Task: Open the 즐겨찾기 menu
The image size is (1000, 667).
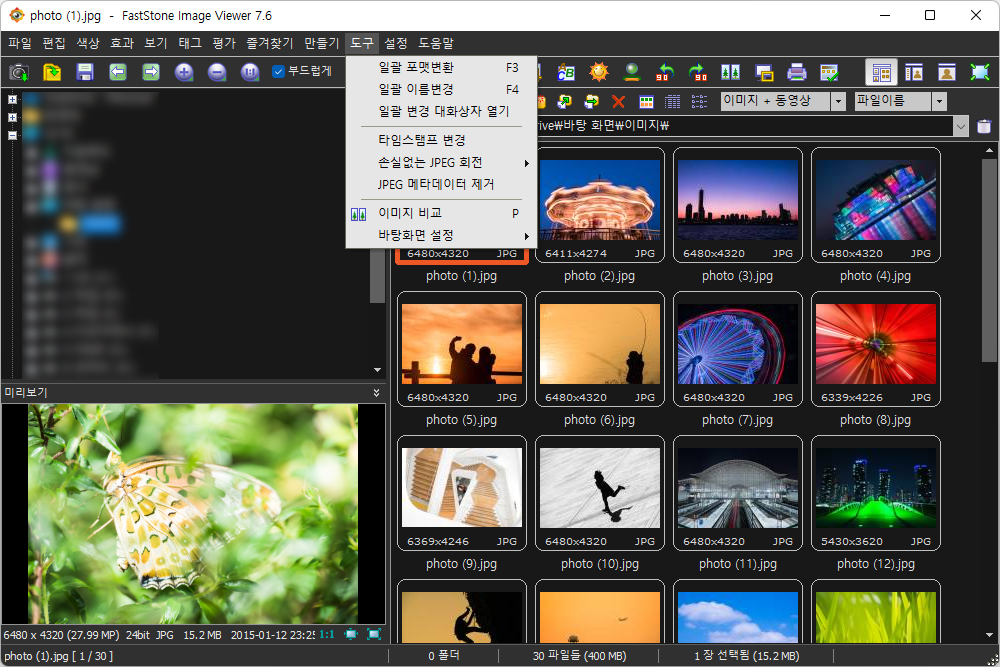Action: [270, 43]
